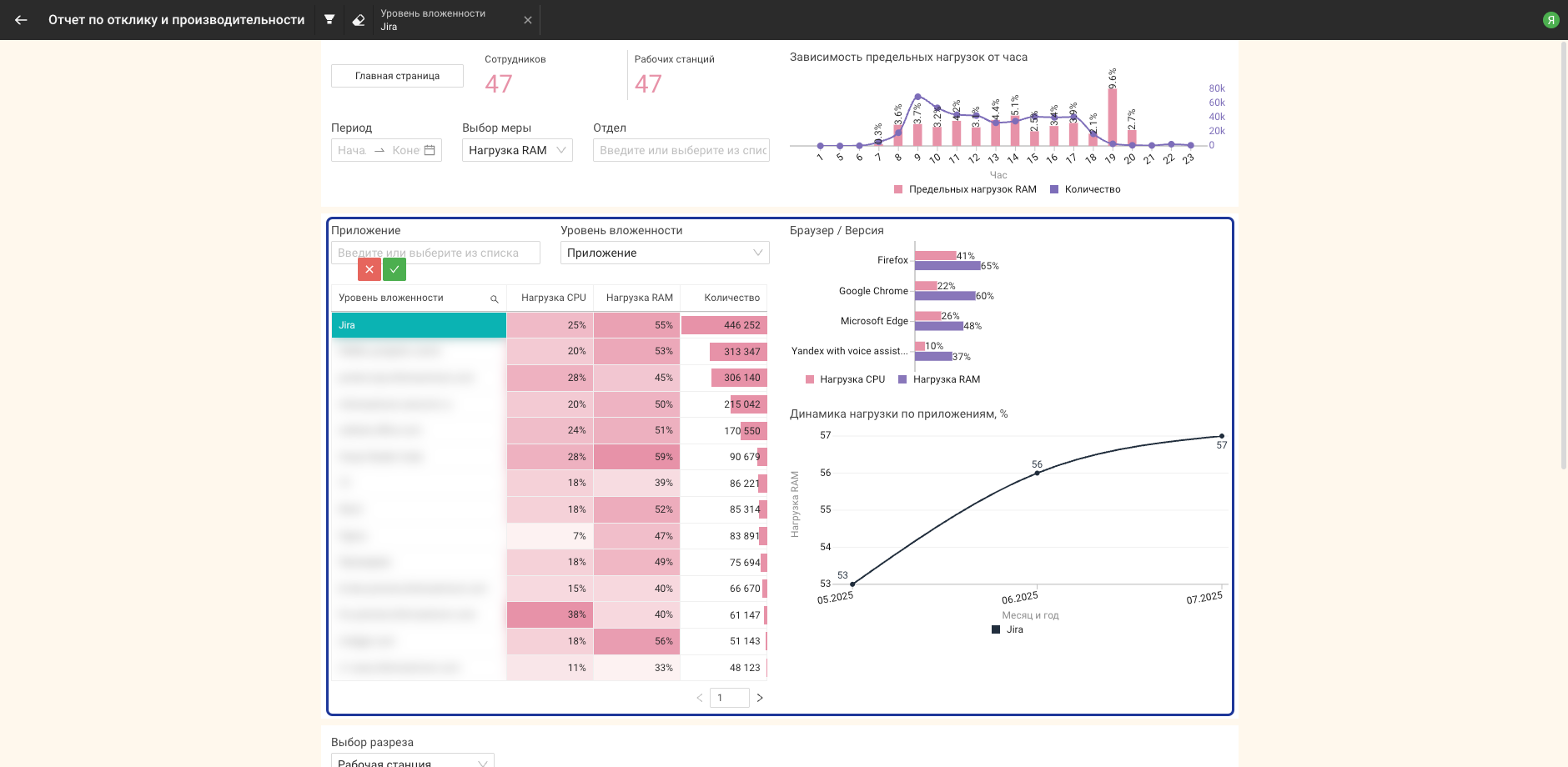Click the eraser clear-filters icon
The image size is (1568, 767).
359,20
